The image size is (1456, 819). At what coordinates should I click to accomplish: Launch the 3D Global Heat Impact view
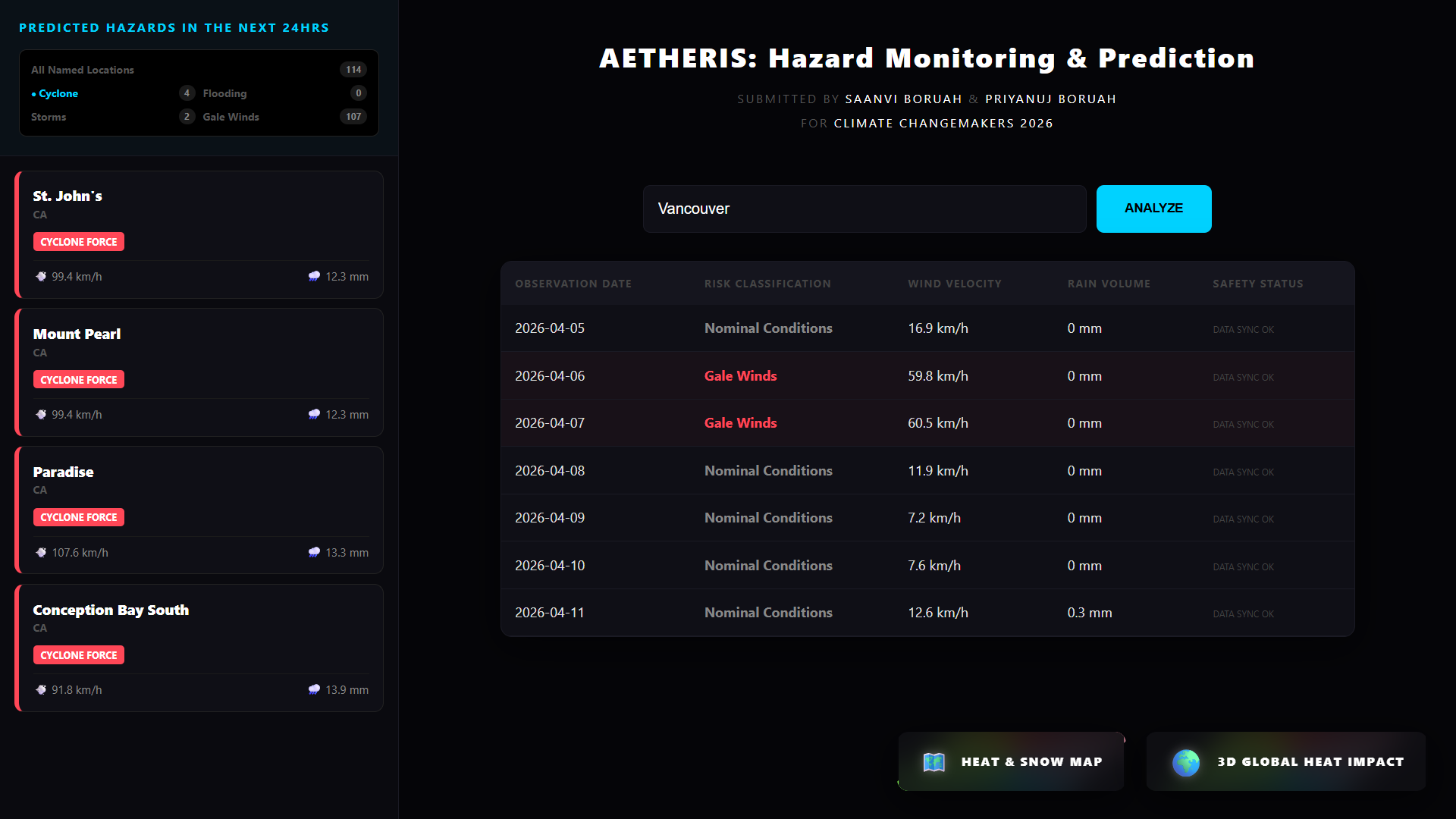point(1286,762)
